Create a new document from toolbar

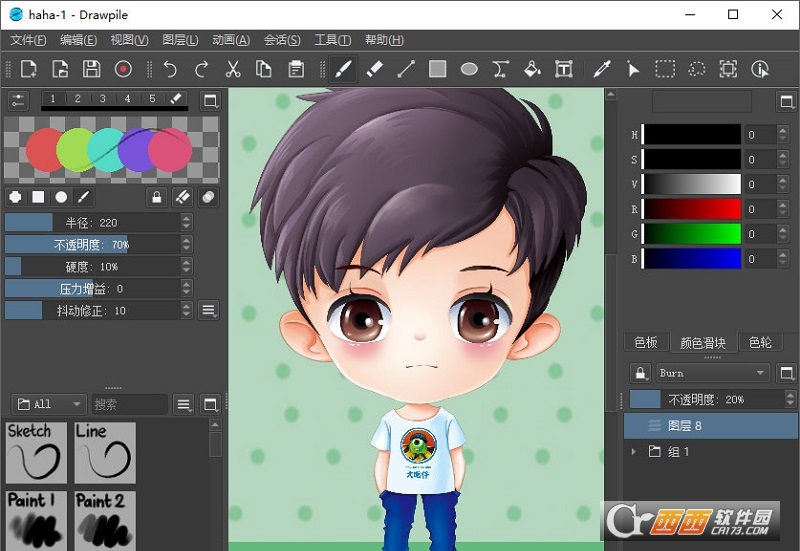pyautogui.click(x=29, y=69)
